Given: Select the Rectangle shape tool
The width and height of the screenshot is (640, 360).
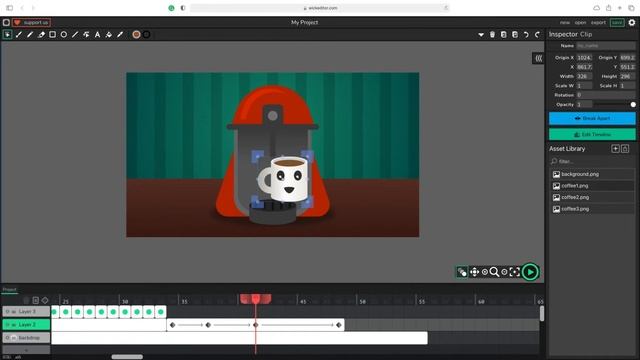Looking at the screenshot, I should 52,35.
